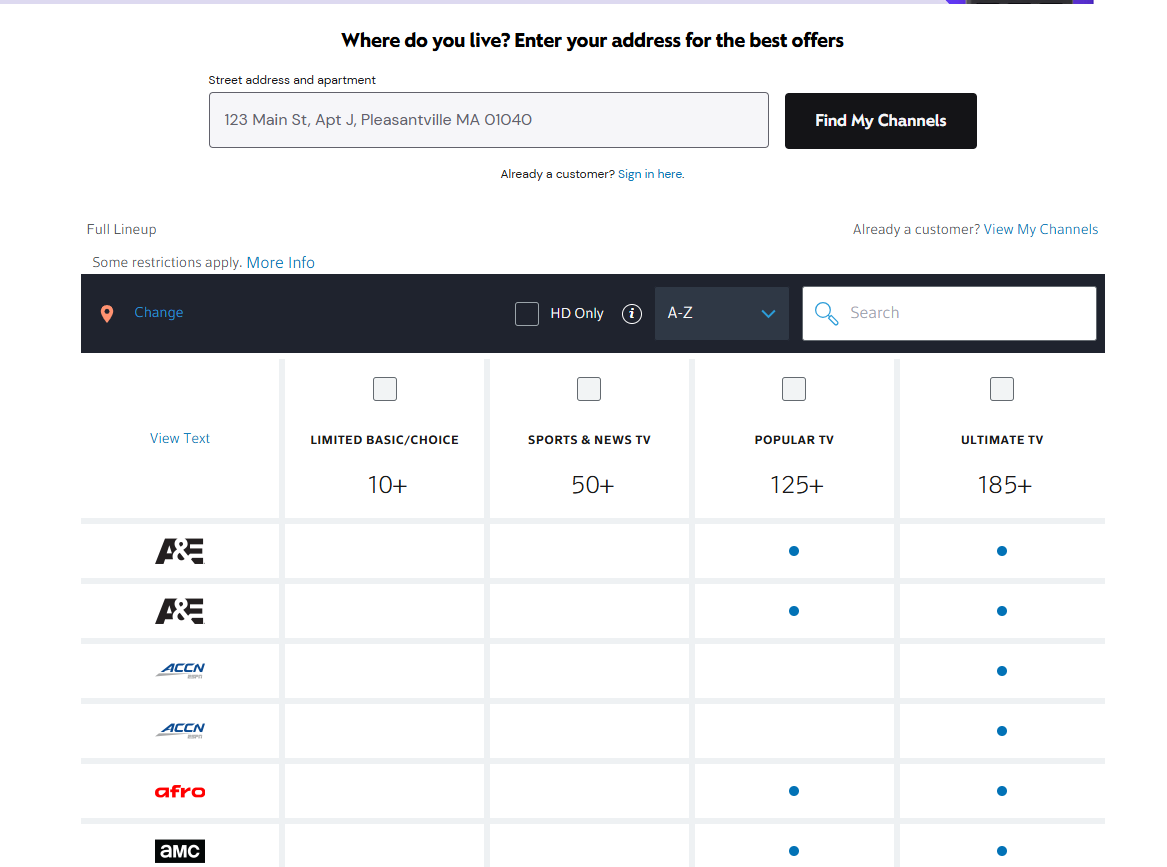Open the A-Z sort dropdown
This screenshot has height=867, width=1167.
(x=721, y=313)
